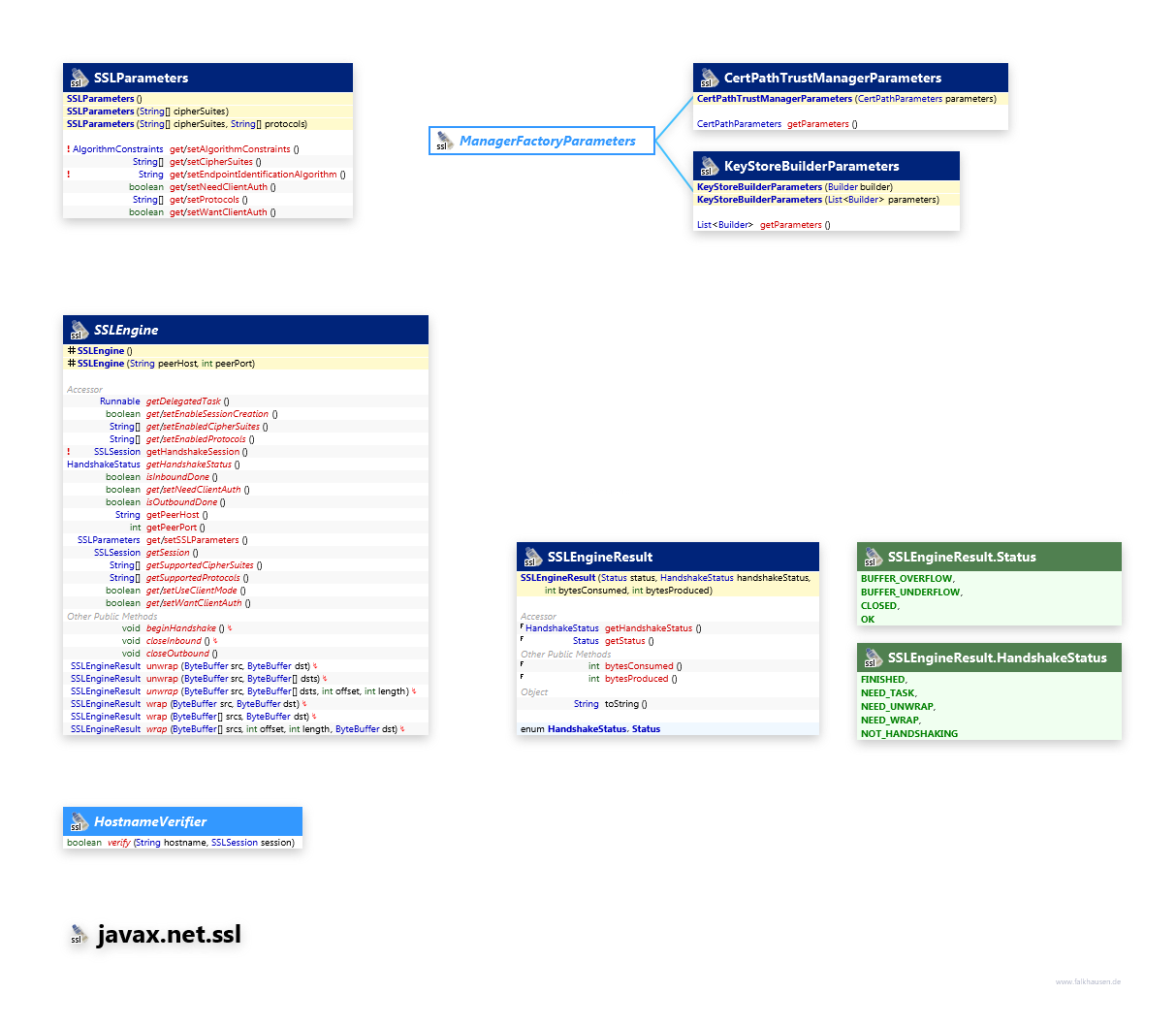Image resolution: width=1176 pixels, height=1026 pixels.
Task: Click the CertPathParameters return type
Action: tap(739, 124)
